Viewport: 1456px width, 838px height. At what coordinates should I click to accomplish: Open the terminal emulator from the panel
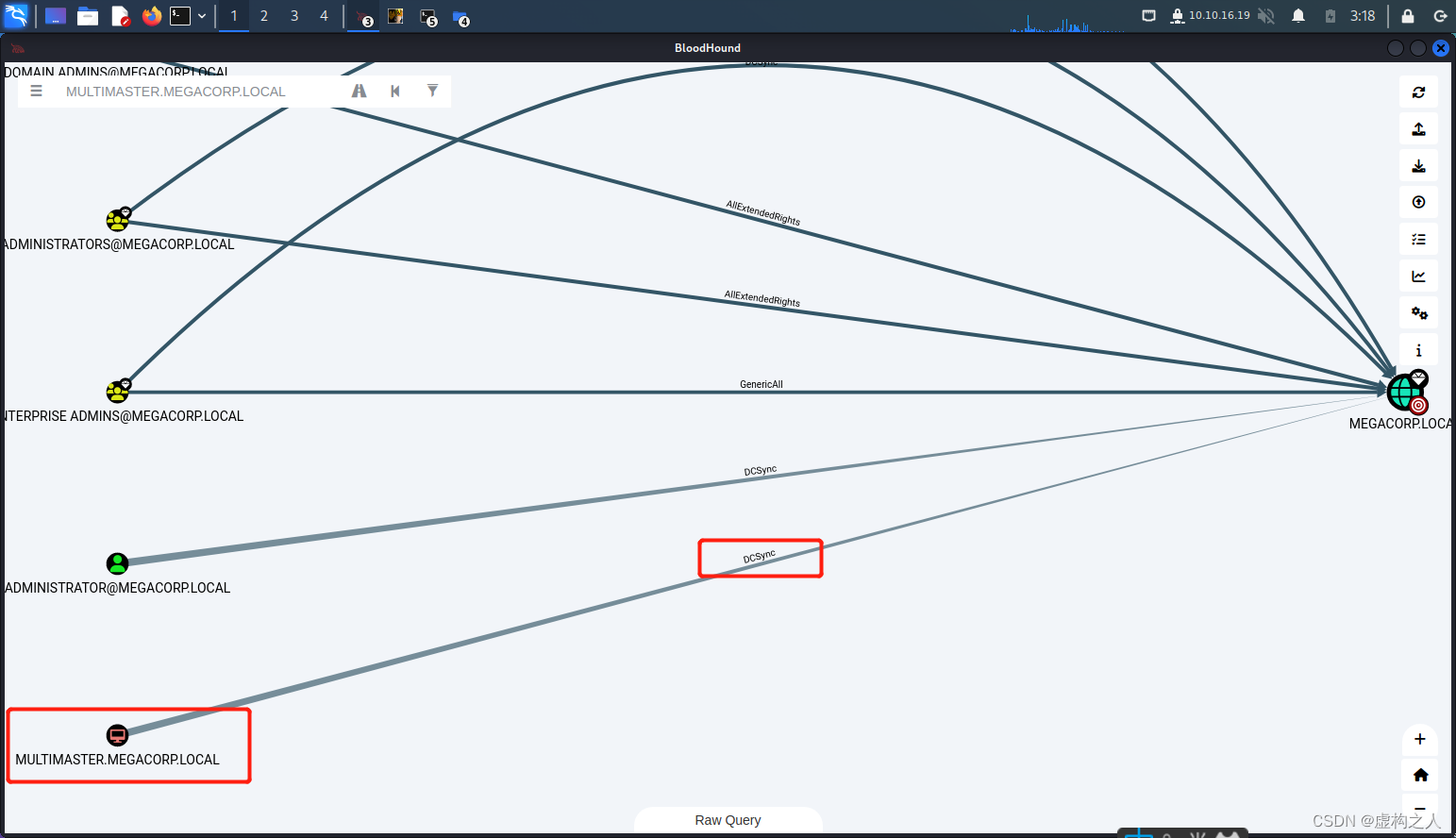tap(180, 16)
